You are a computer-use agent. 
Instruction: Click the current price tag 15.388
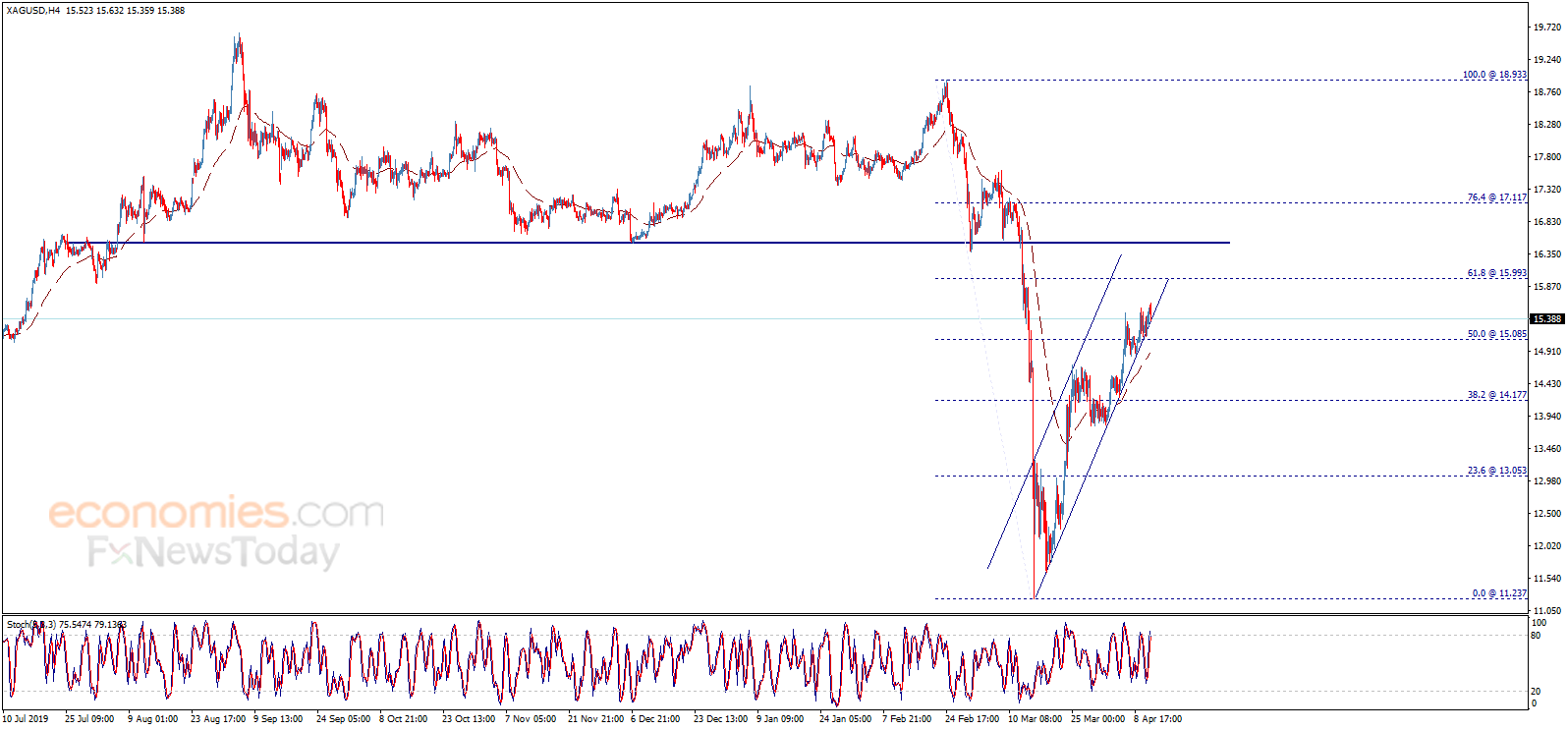(x=1547, y=319)
